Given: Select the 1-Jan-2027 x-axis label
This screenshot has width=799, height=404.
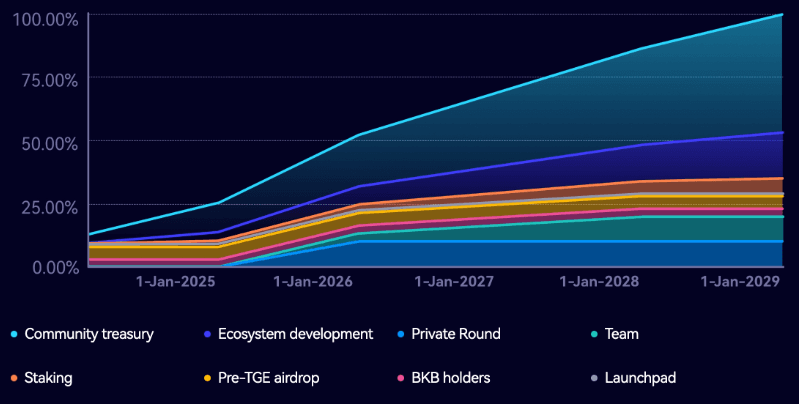Looking at the screenshot, I should (455, 283).
